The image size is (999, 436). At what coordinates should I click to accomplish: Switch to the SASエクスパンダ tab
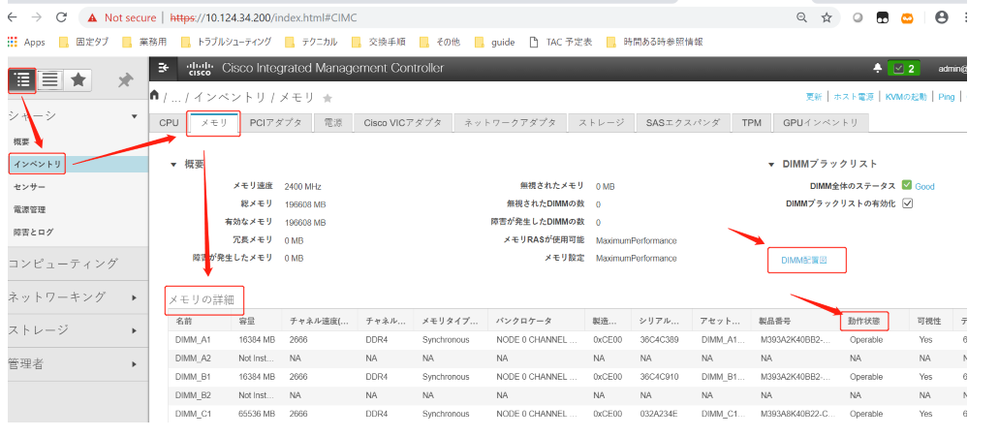(x=682, y=122)
